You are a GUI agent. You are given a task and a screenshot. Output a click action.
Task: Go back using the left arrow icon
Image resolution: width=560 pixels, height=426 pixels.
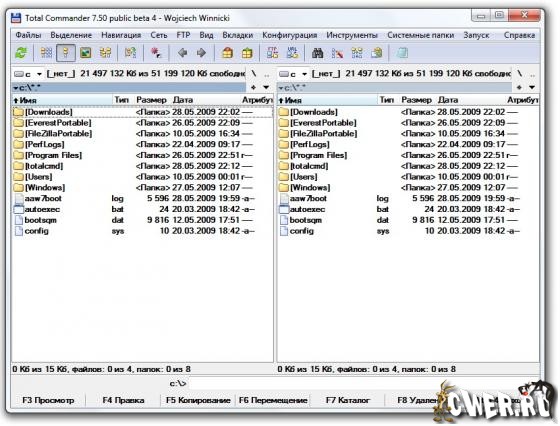[x=182, y=53]
